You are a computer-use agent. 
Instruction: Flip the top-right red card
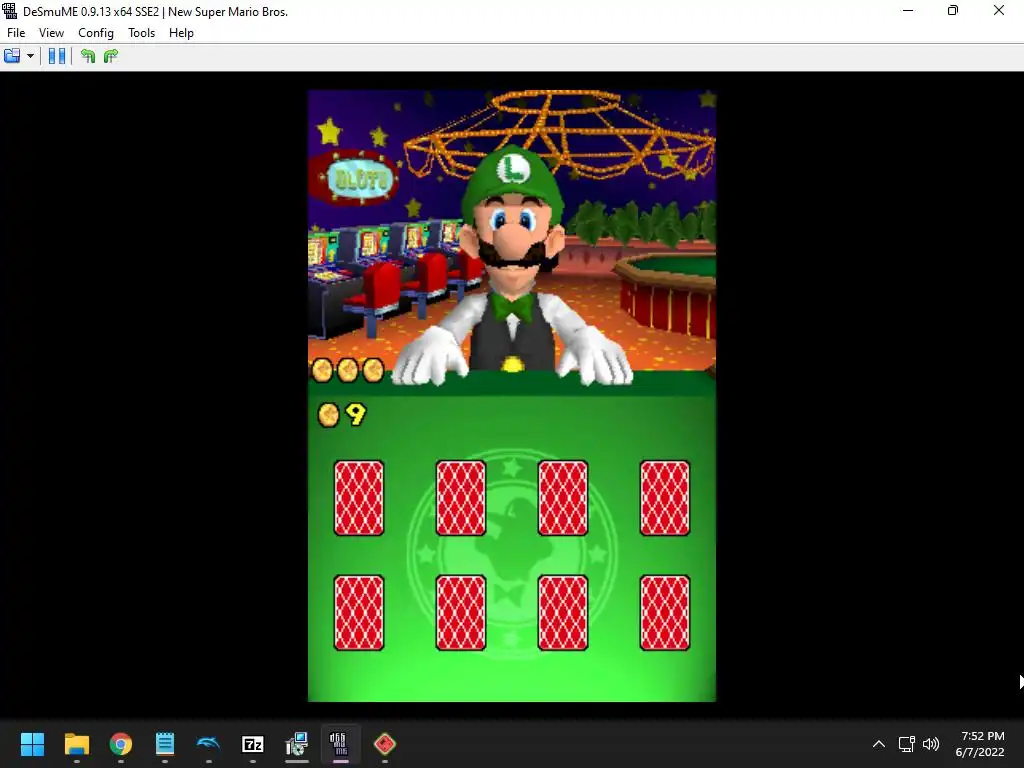click(665, 498)
